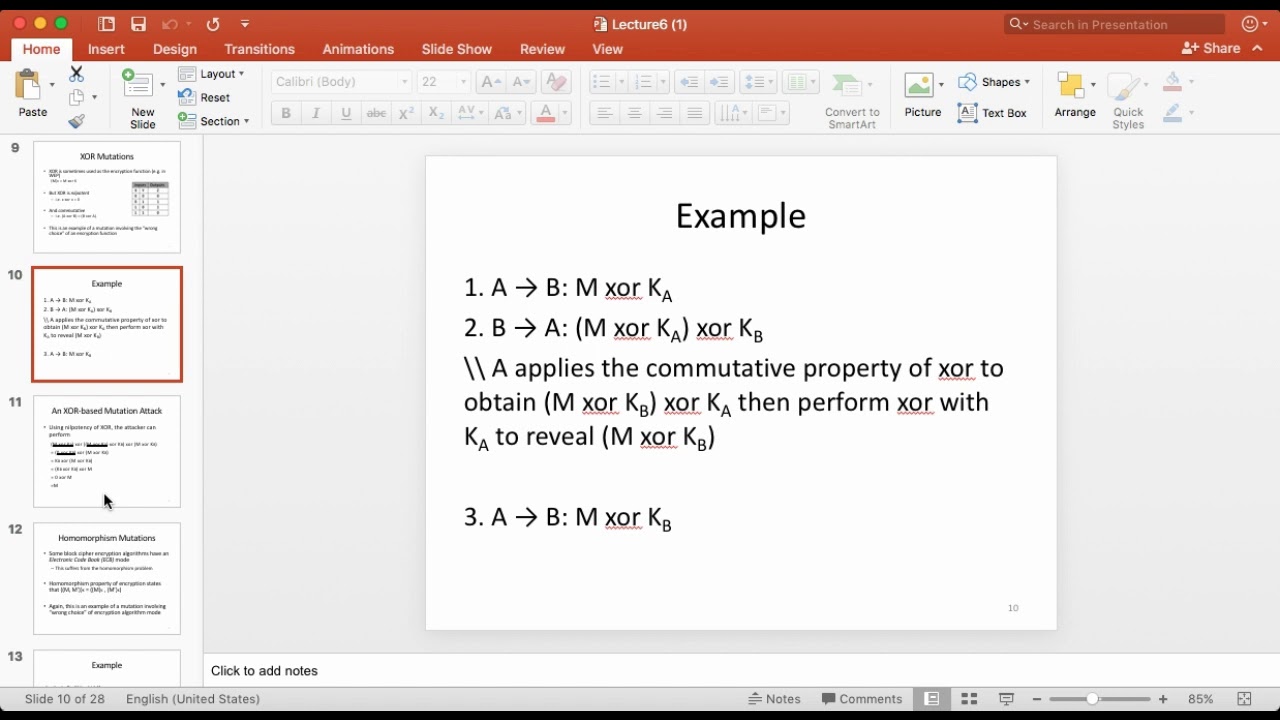This screenshot has width=1280, height=720.
Task: Switch to Slide Sorter view
Action: (969, 699)
